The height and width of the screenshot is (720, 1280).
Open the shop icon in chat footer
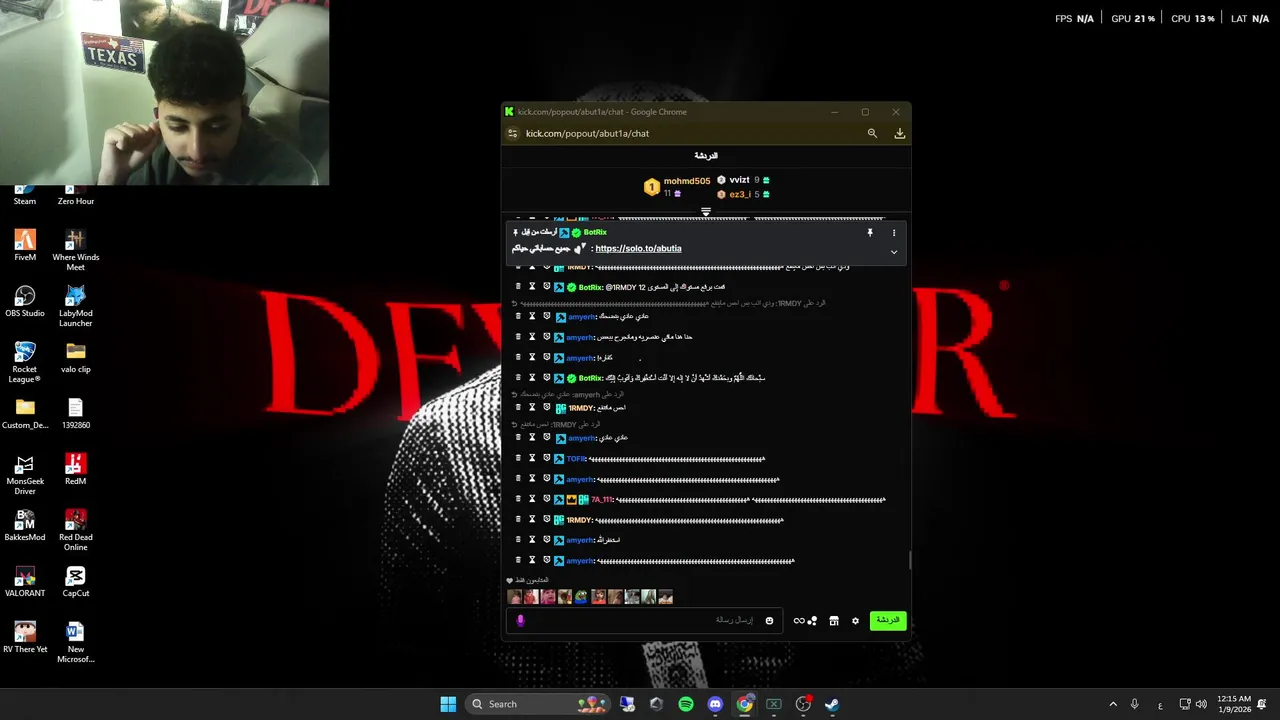point(833,620)
